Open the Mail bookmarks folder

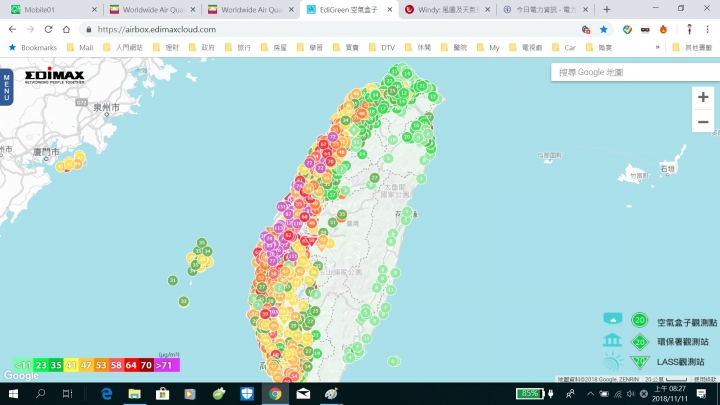pos(80,47)
